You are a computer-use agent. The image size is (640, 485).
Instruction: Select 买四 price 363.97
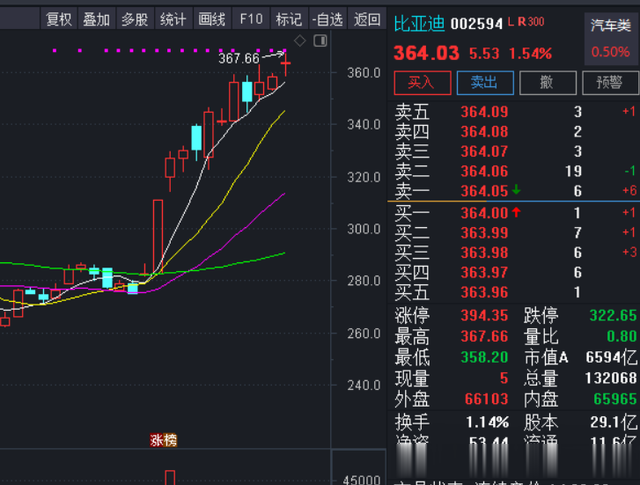tap(484, 272)
